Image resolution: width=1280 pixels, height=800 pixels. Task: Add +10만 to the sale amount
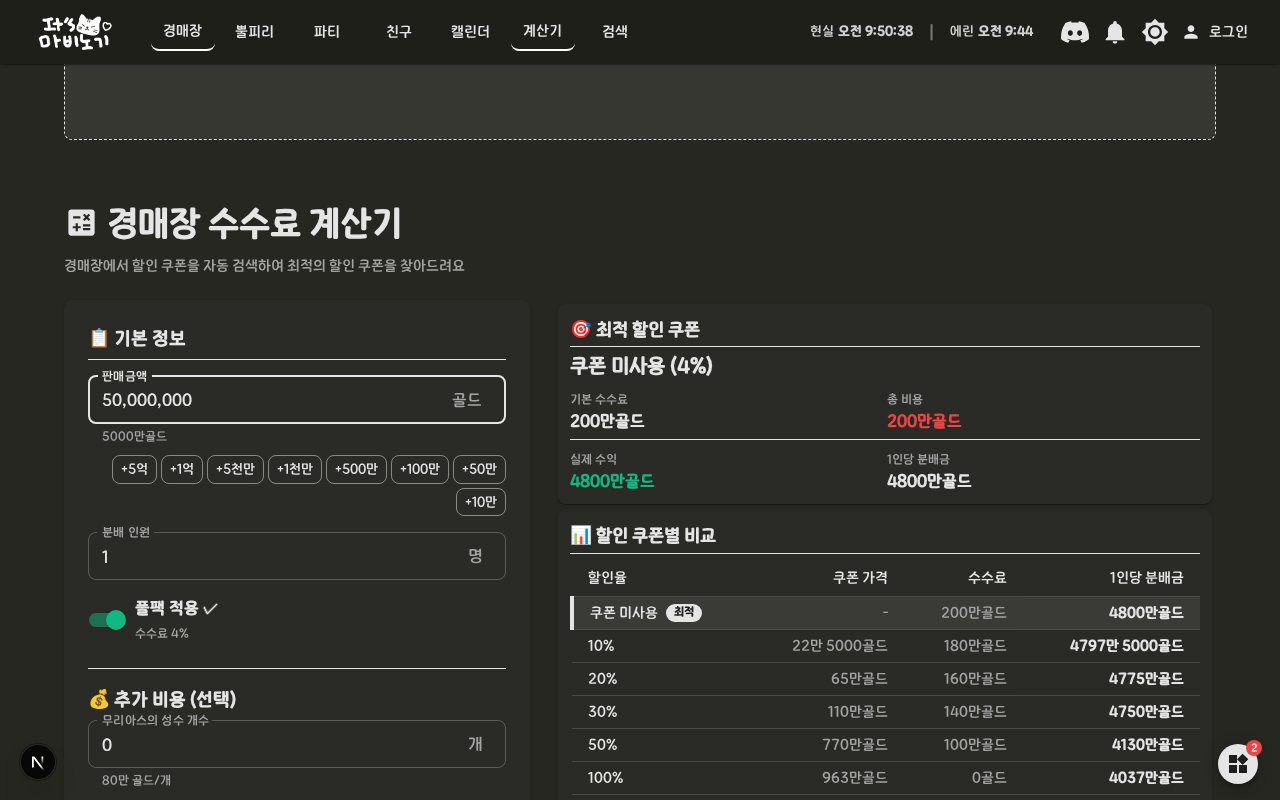[x=481, y=502]
